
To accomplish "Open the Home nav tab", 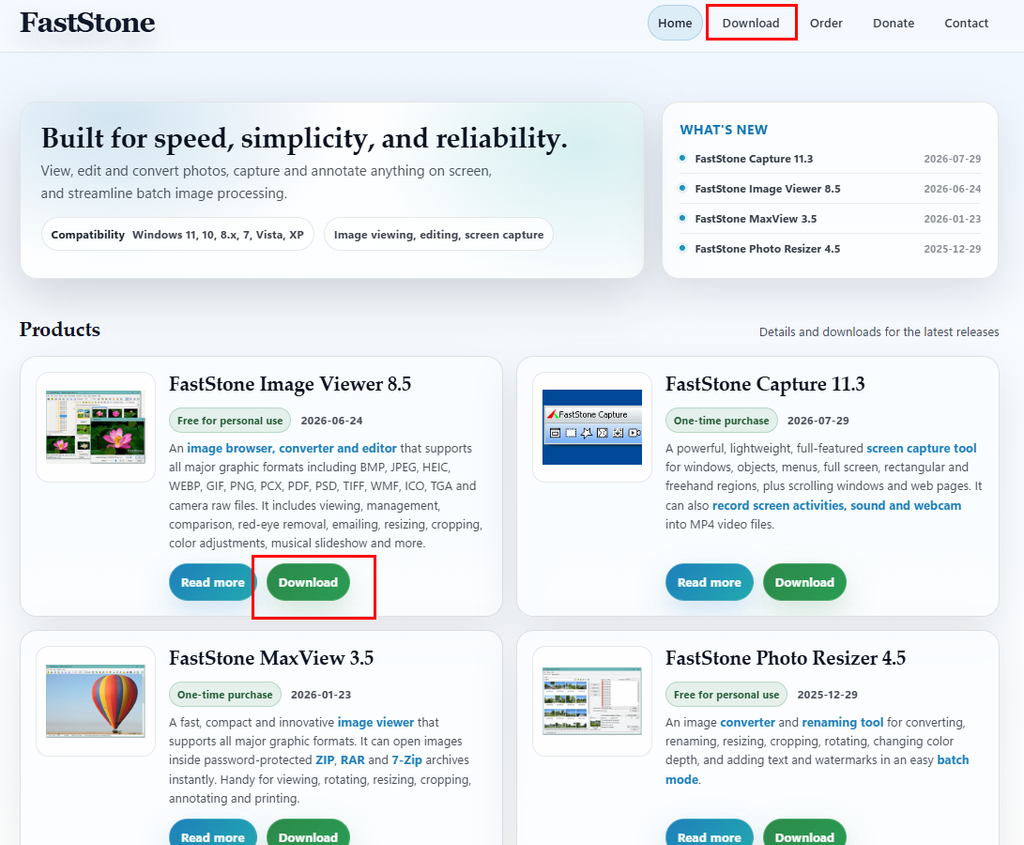I will 675,23.
